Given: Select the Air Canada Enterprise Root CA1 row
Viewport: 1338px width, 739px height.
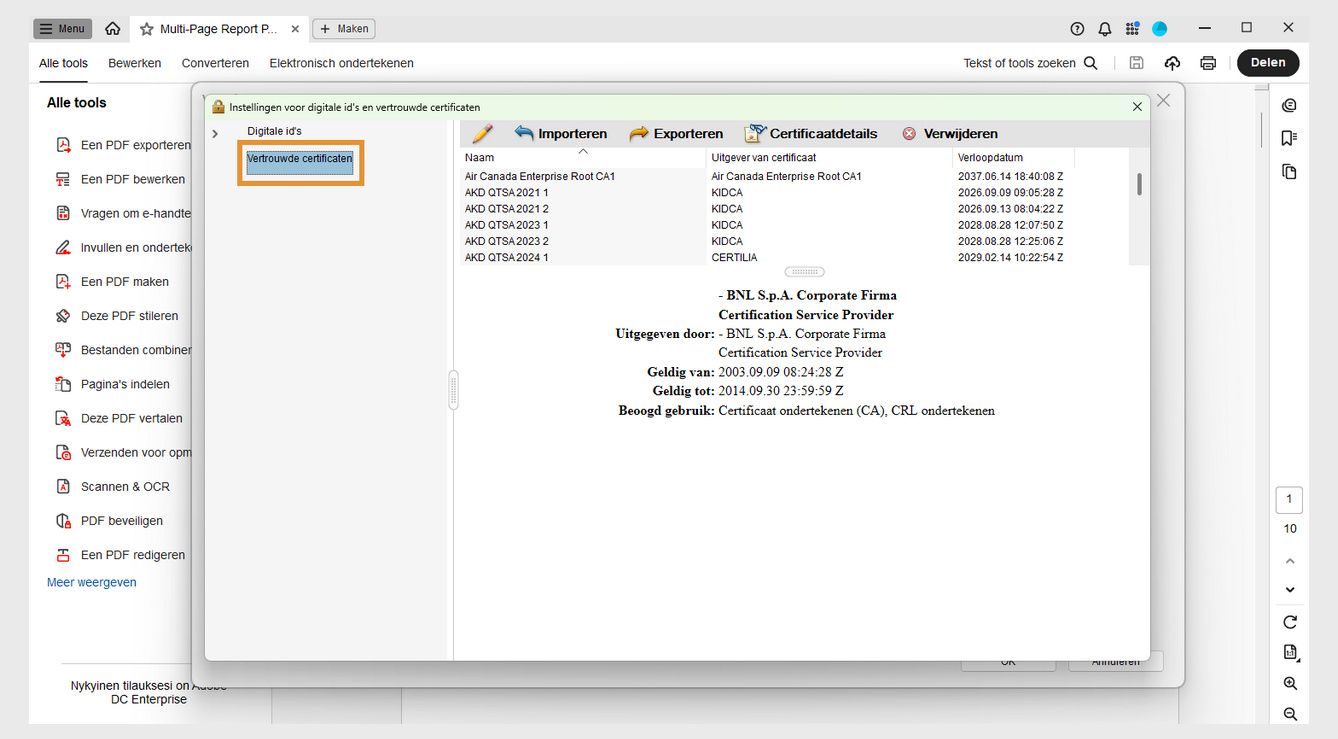Looking at the screenshot, I should point(794,176).
